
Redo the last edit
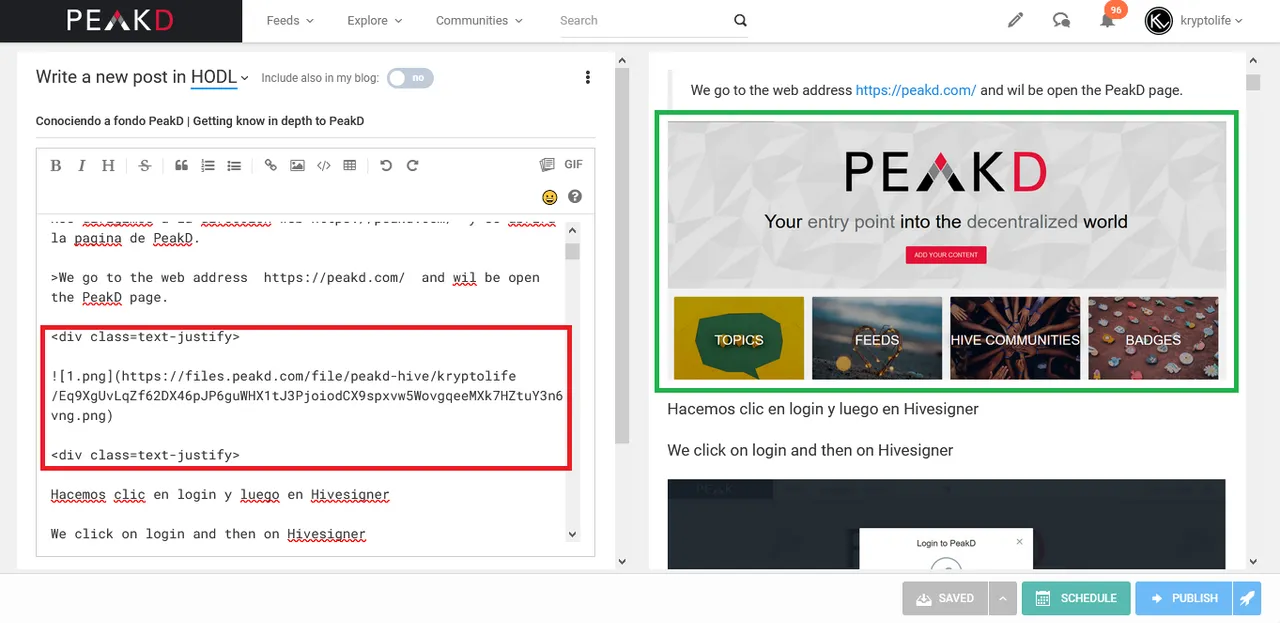(412, 166)
